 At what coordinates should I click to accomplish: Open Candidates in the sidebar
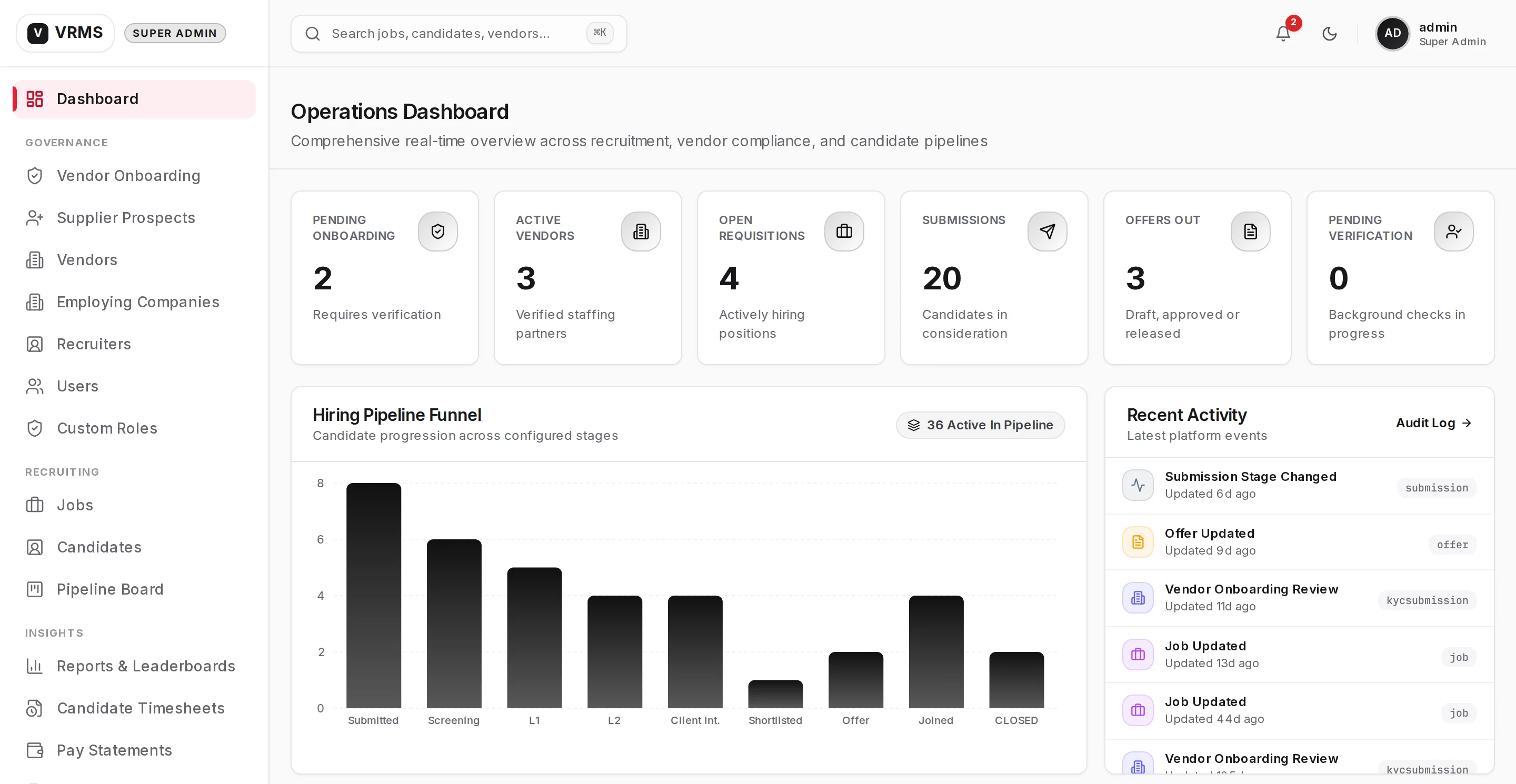click(x=134, y=547)
